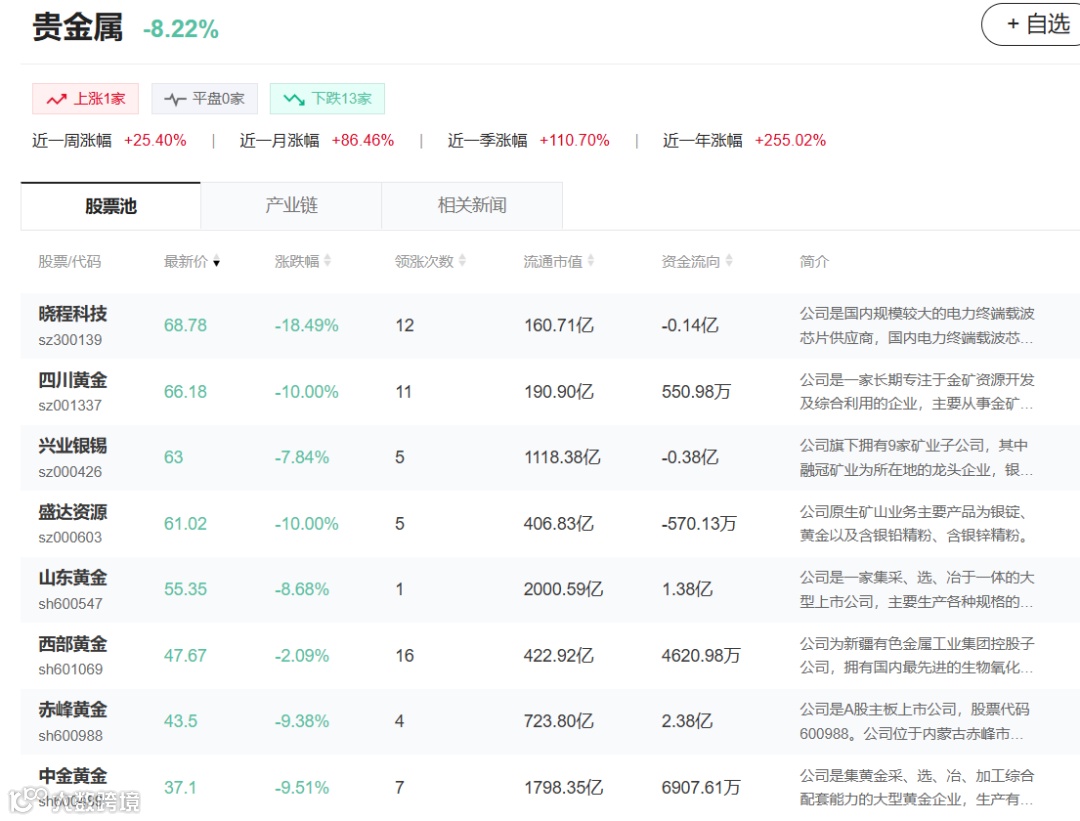The image size is (1080, 821).
Task: Click 近一月涨幅 value +86.46%
Action: [x=362, y=141]
